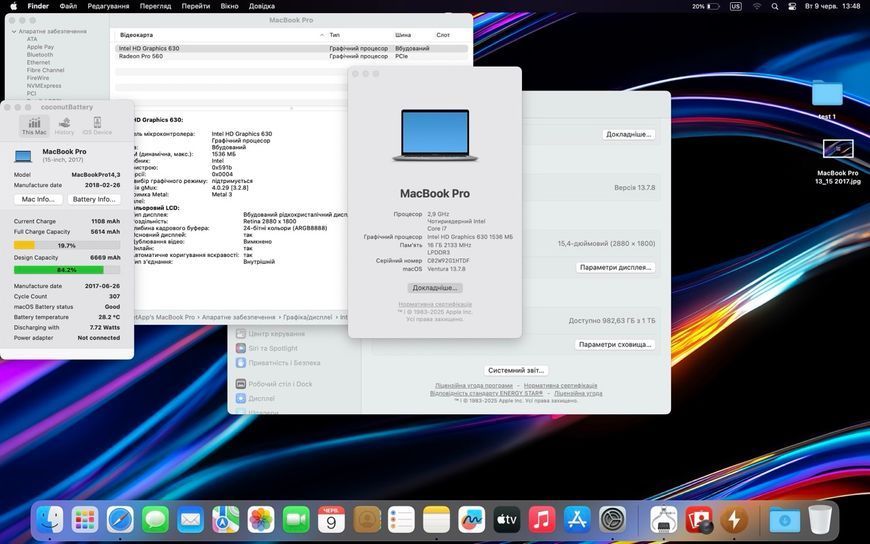870x544 pixels.
Task: Select NVMExpress in System Information sidebar
Action: pyautogui.click(x=44, y=86)
